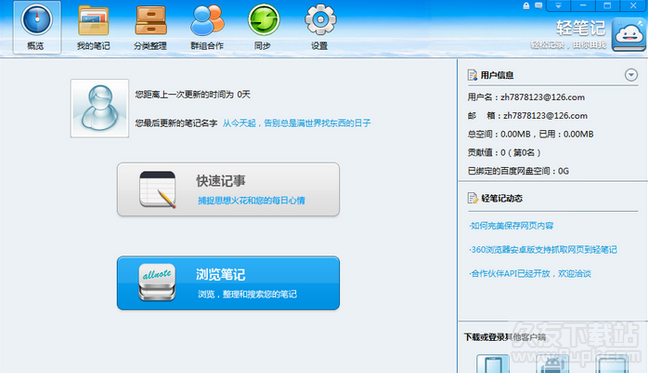Viewport: 648px width, 373px height.
Task: Click the 轻笔记动态 header icon
Action: [472, 198]
